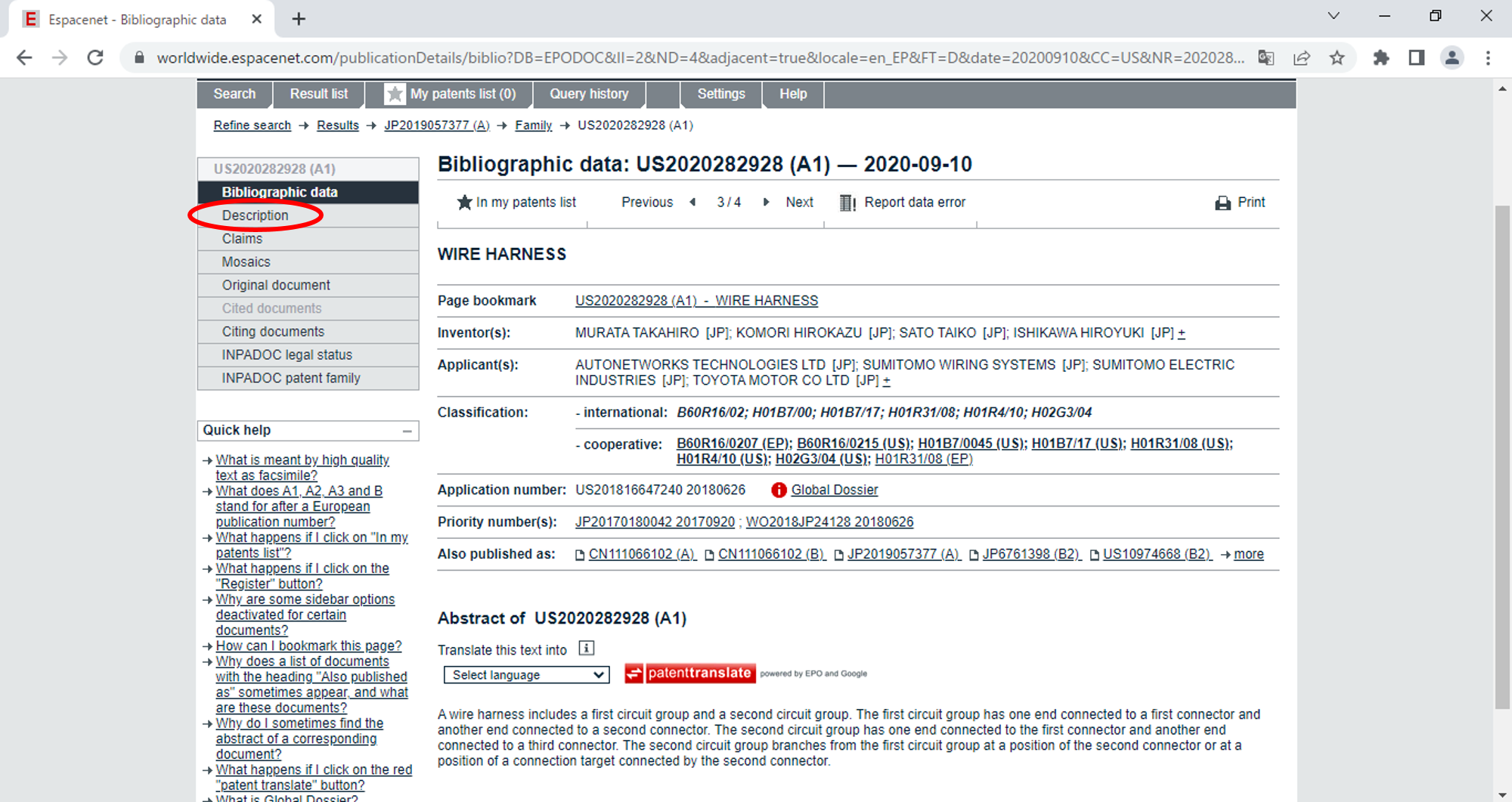Click the star icon beside In my patents list
Screen dimensions: 1512x802
[464, 202]
